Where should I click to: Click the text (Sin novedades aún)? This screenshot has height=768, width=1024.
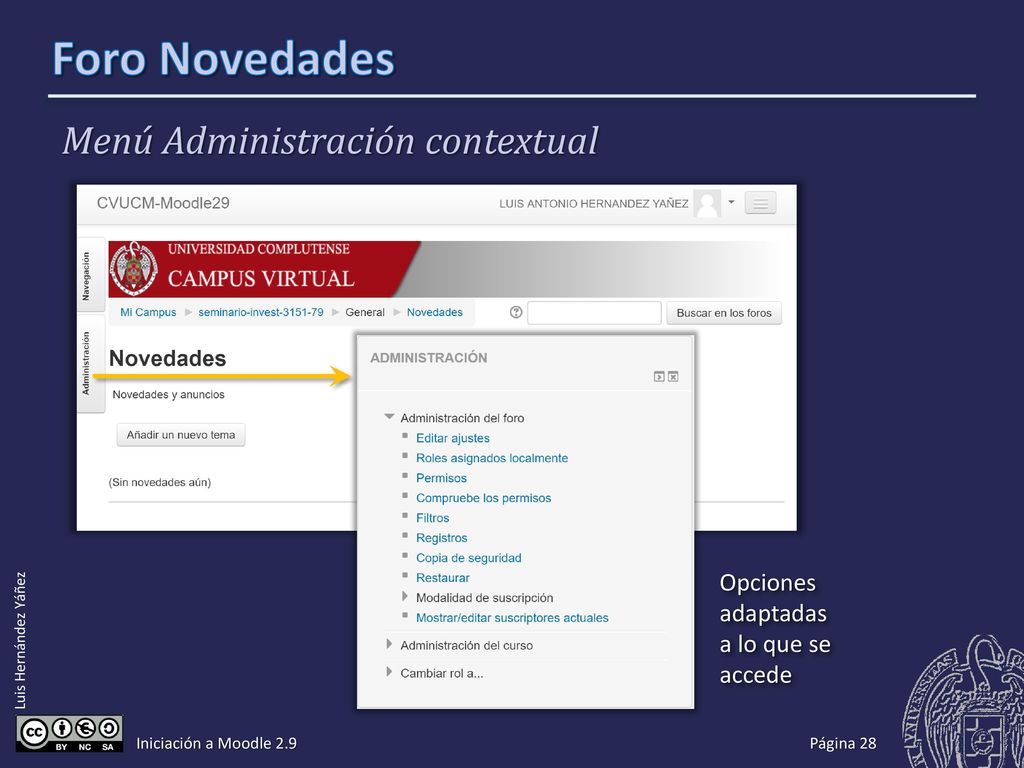click(x=160, y=483)
